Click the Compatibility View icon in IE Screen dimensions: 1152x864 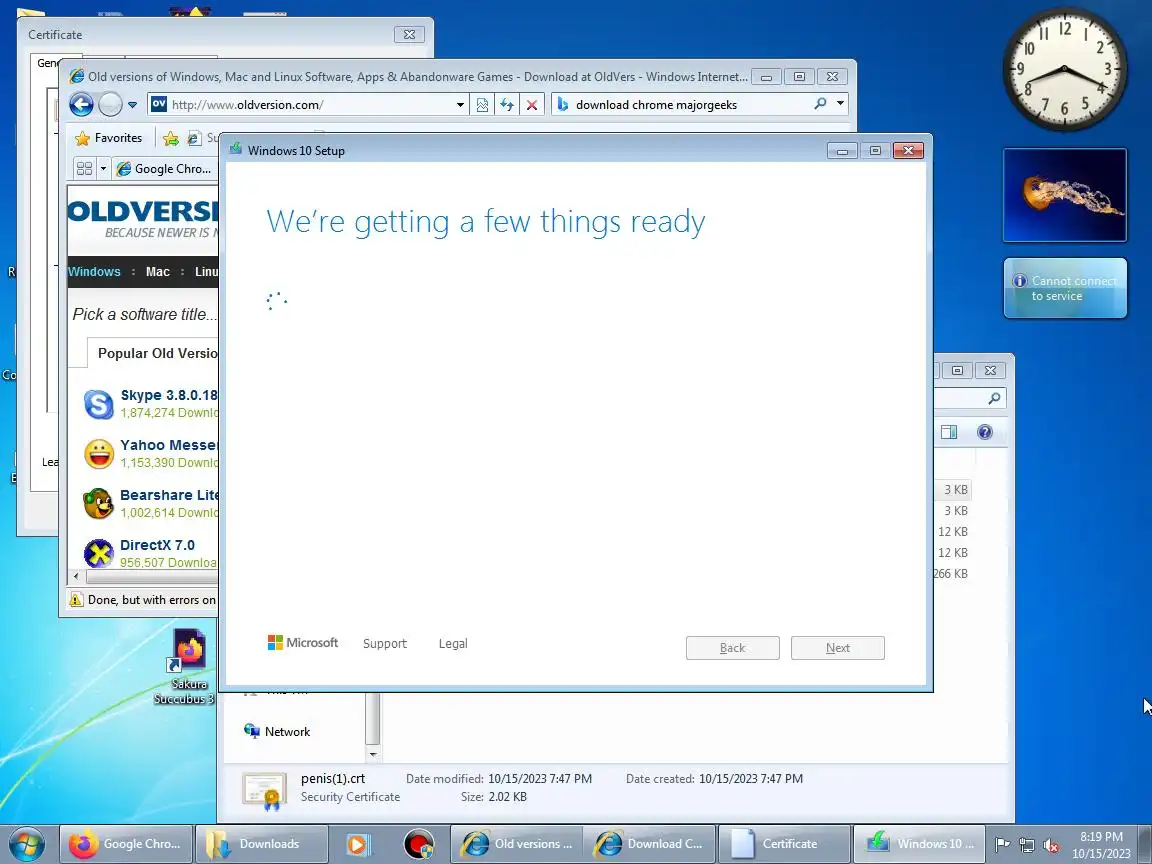(x=482, y=104)
